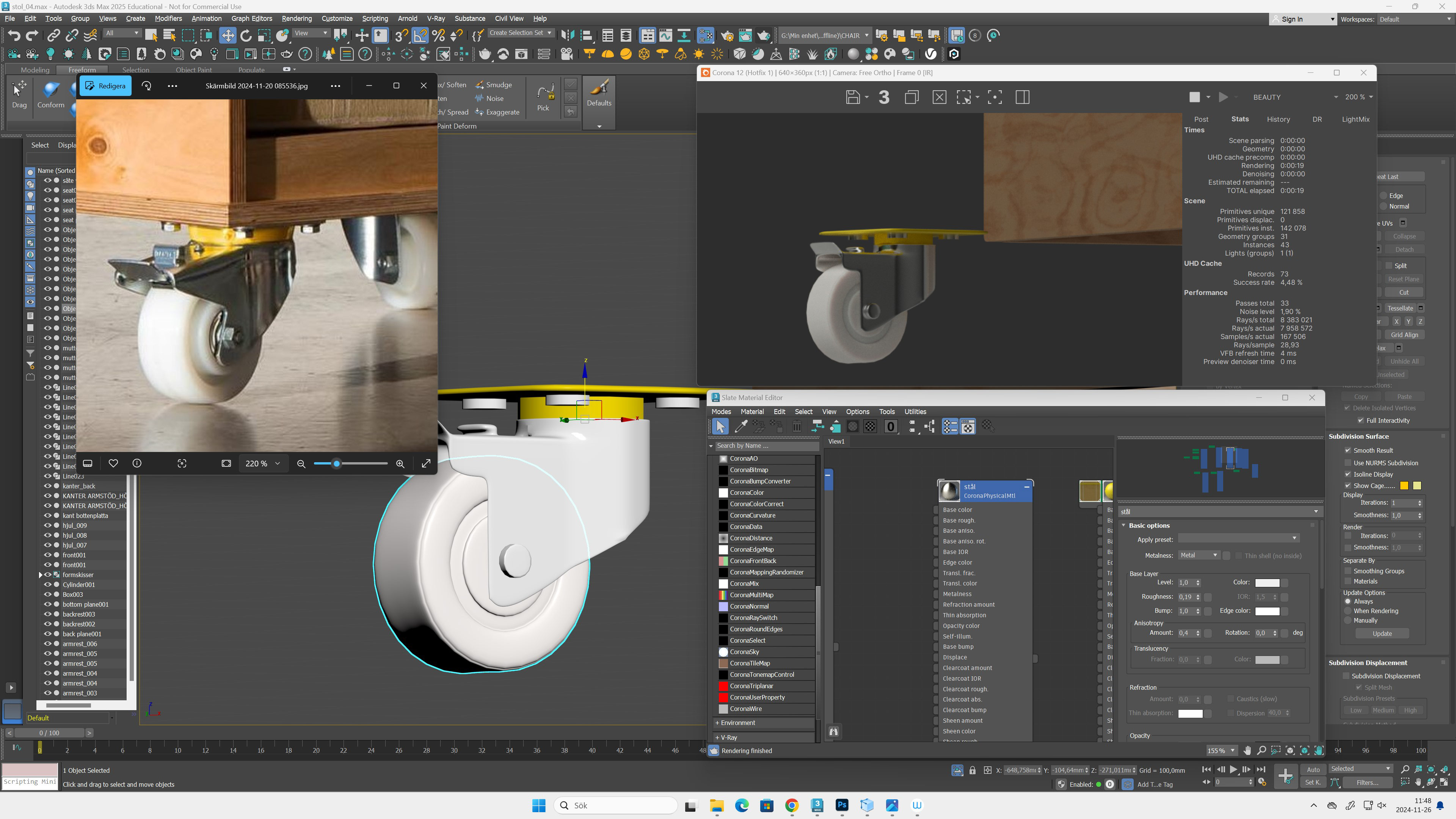Click the Pan hand tool in Slate Material Editor
Image resolution: width=1456 pixels, height=819 pixels.
[x=1247, y=751]
